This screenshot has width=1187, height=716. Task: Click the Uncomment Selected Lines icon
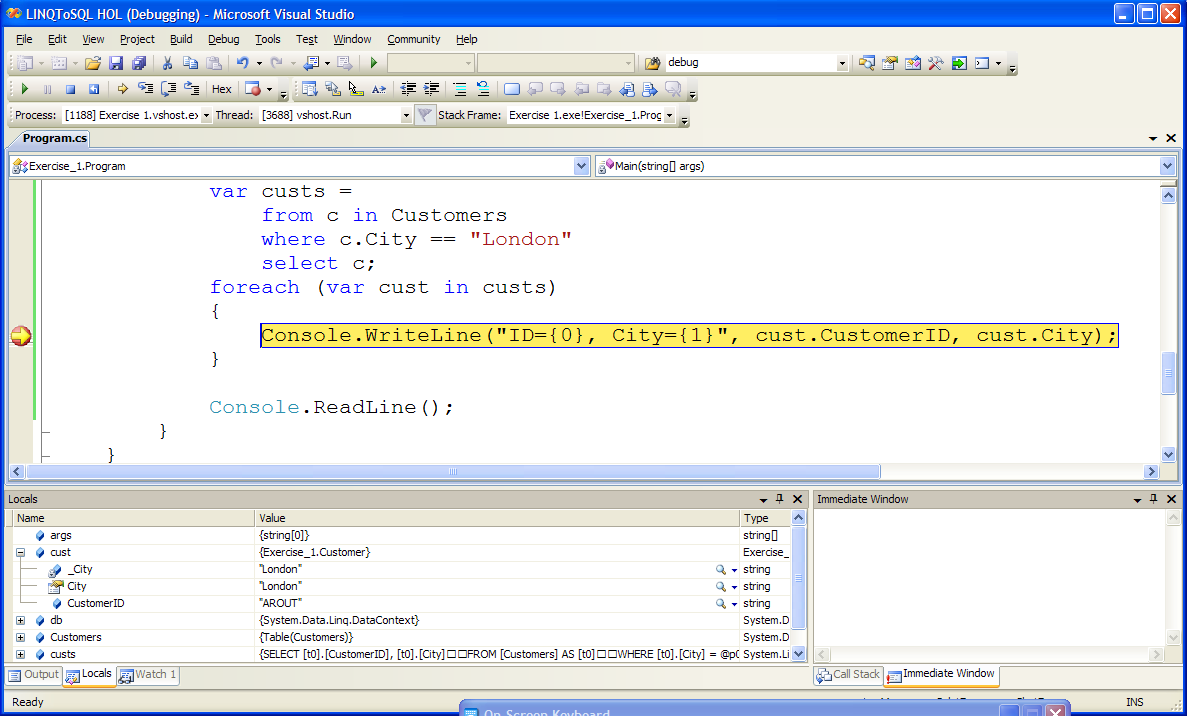(483, 89)
